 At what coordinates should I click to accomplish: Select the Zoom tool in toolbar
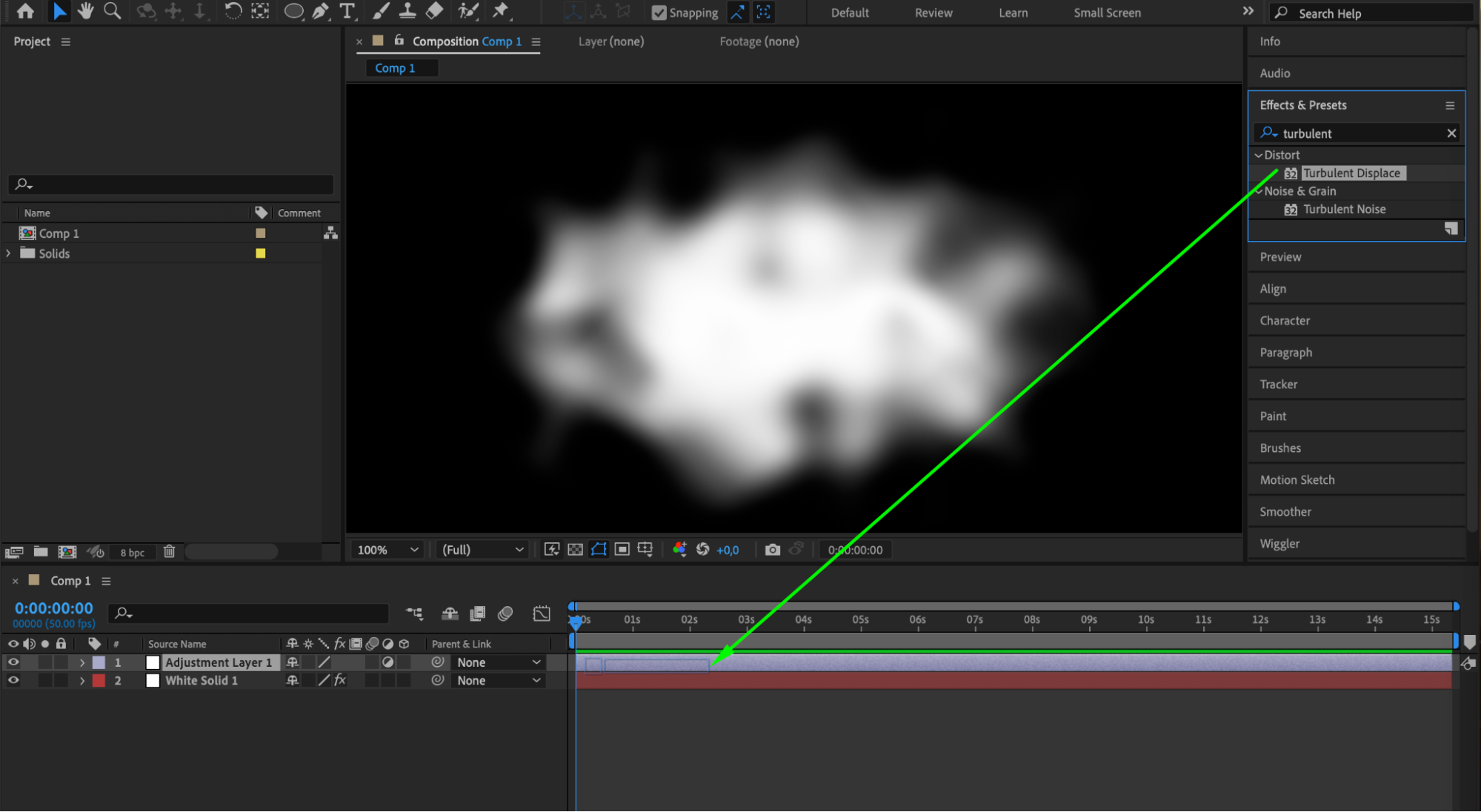pos(113,11)
